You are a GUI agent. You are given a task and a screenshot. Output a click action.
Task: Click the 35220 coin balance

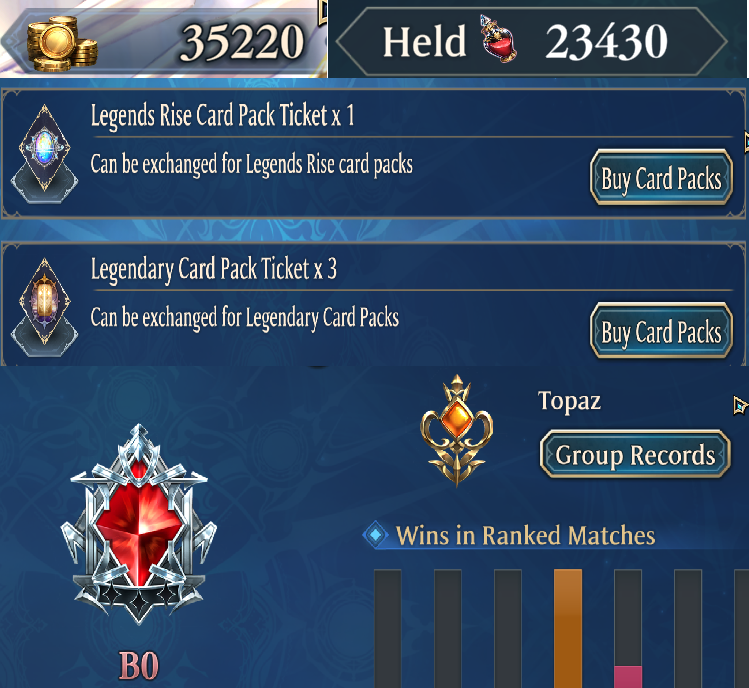(x=242, y=42)
